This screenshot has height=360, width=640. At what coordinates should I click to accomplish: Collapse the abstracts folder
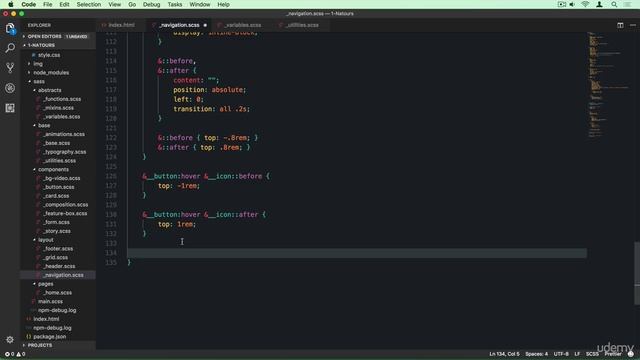49,90
